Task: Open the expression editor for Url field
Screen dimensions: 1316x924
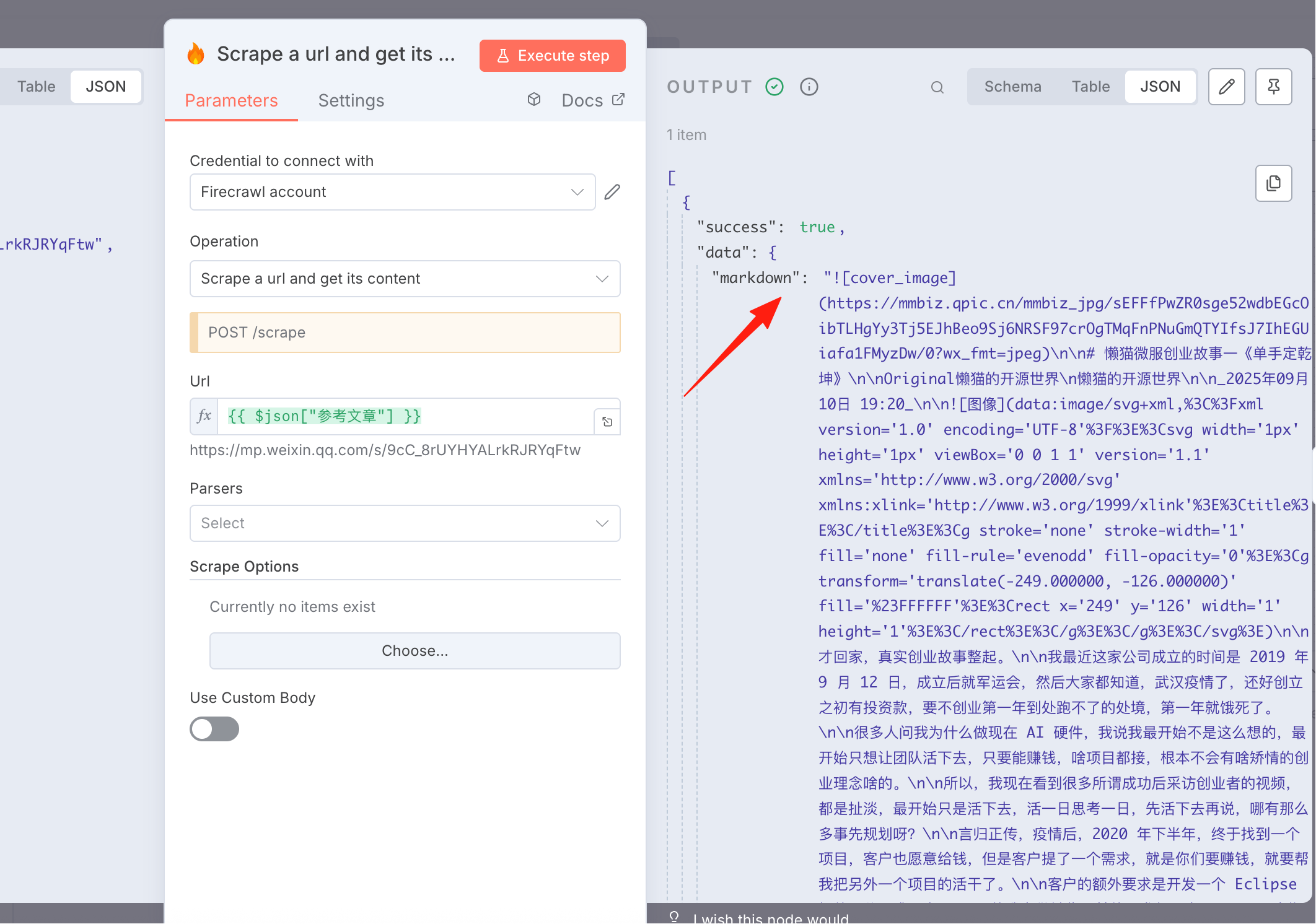Action: click(x=607, y=422)
